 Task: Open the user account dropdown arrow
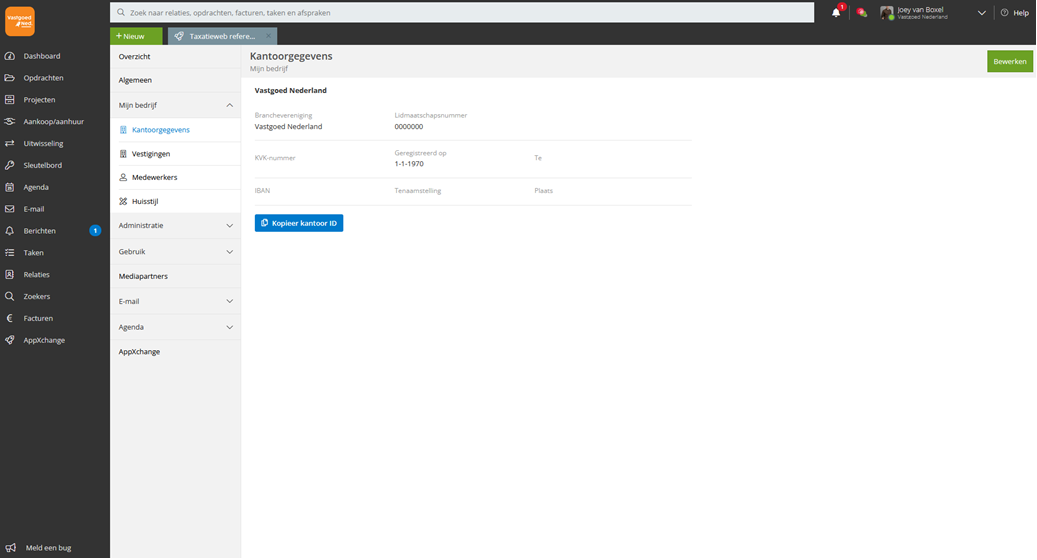pyautogui.click(x=982, y=13)
